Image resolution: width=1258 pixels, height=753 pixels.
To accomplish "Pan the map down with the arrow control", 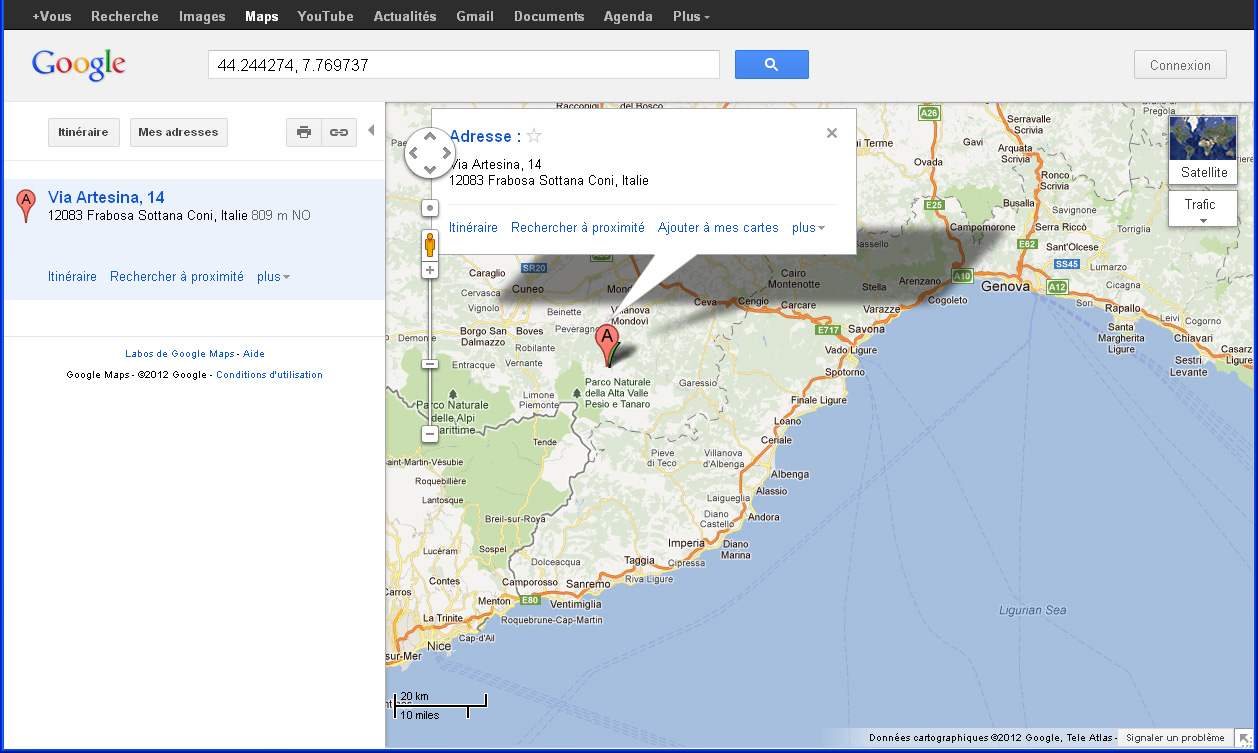I will click(x=430, y=170).
